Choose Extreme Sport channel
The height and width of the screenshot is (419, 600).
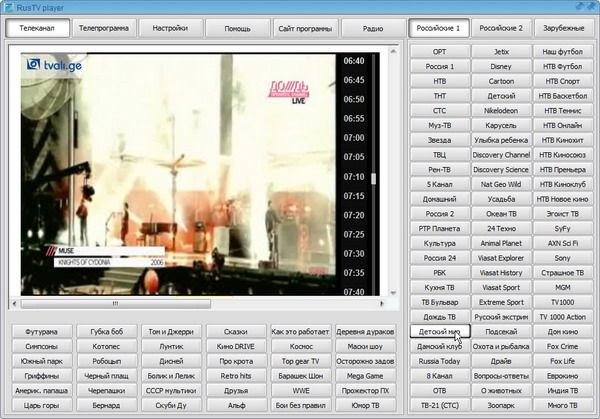501,302
